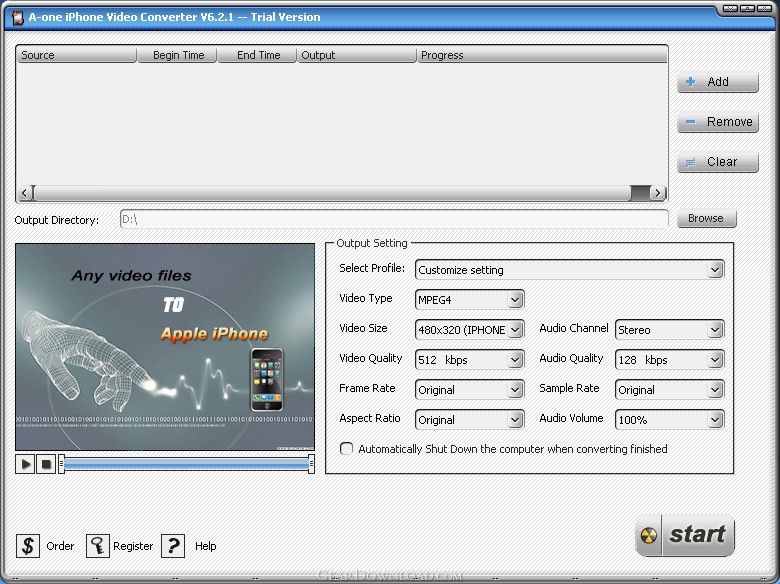
Task: Click the radiation icon on the start button
Action: [x=649, y=535]
